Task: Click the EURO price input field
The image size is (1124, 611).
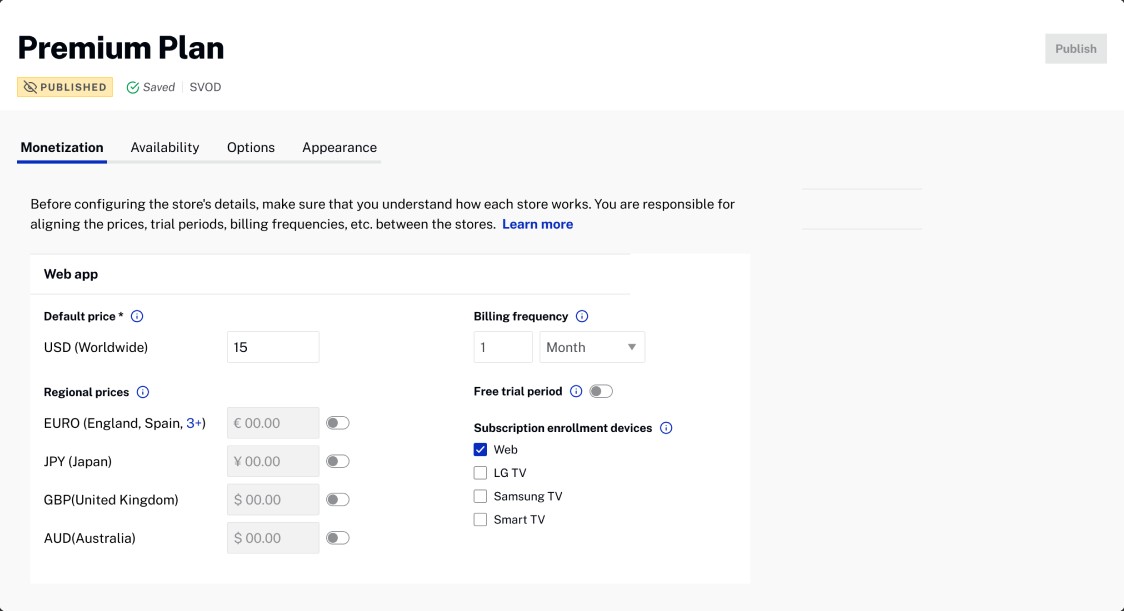Action: [273, 423]
